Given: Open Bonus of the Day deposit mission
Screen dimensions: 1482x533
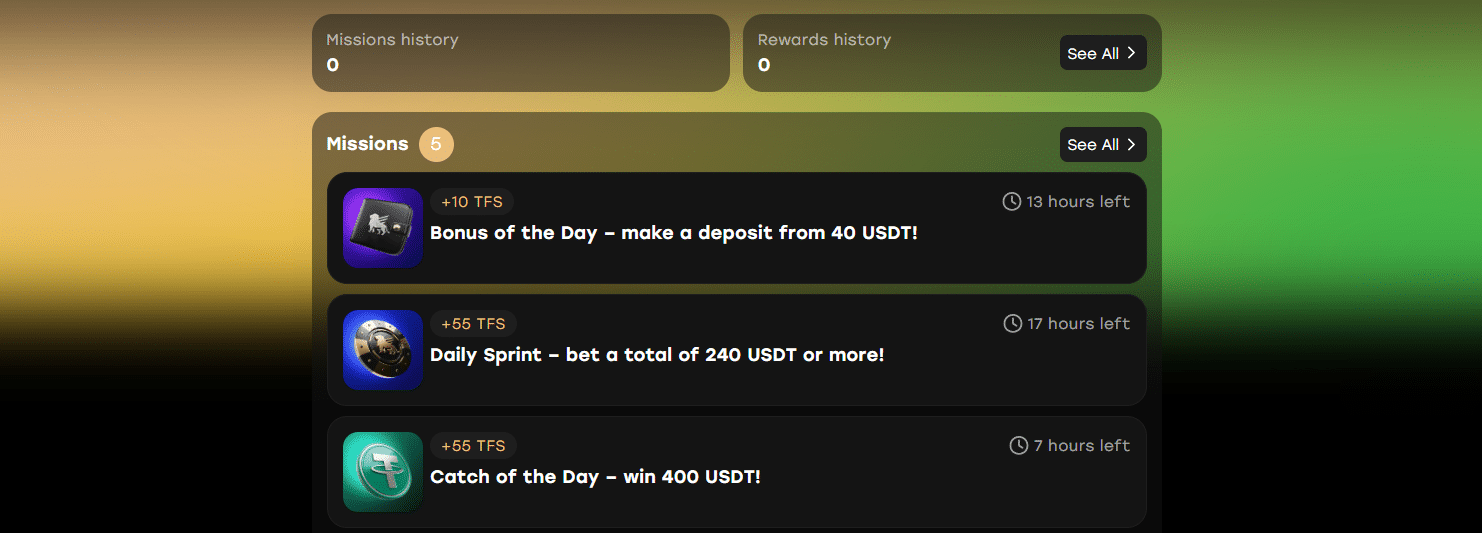Looking at the screenshot, I should [673, 233].
